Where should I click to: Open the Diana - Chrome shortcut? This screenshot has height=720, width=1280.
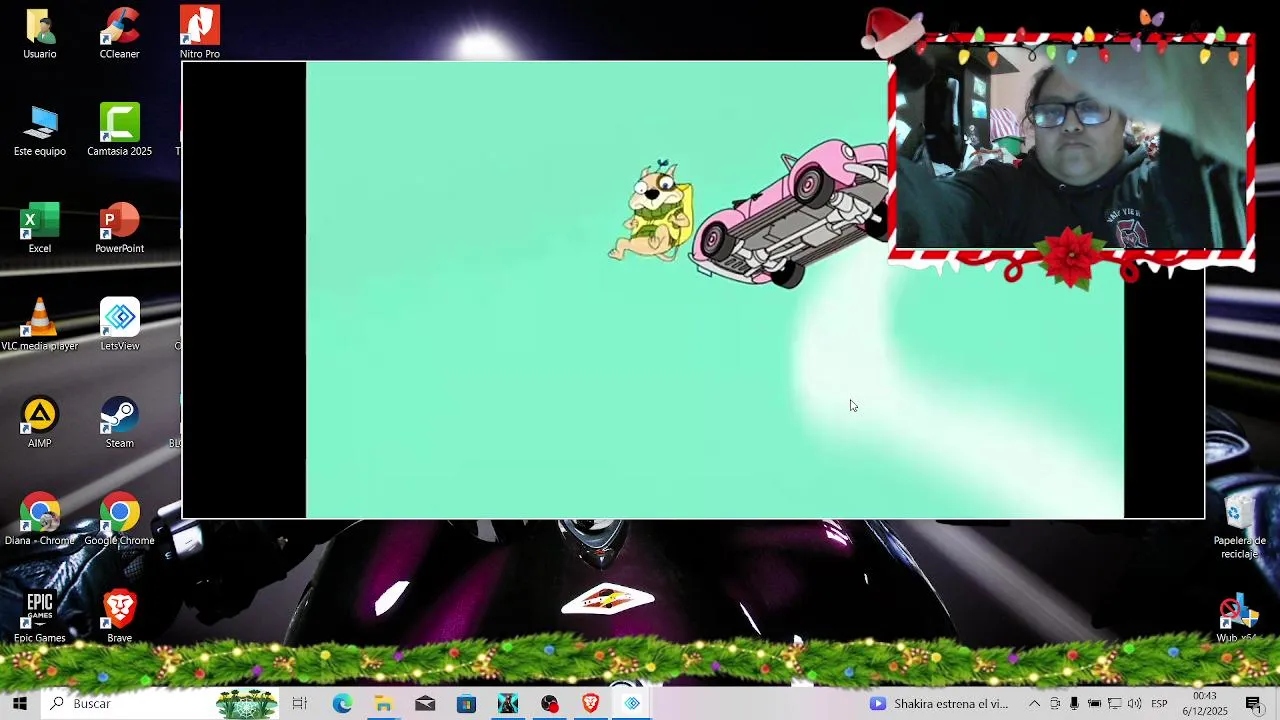coord(40,520)
